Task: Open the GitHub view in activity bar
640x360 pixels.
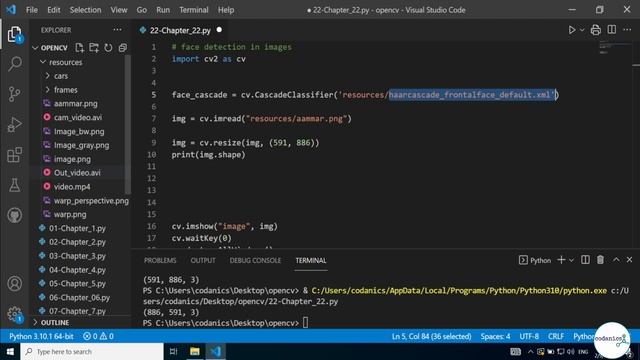Action: [x=15, y=215]
